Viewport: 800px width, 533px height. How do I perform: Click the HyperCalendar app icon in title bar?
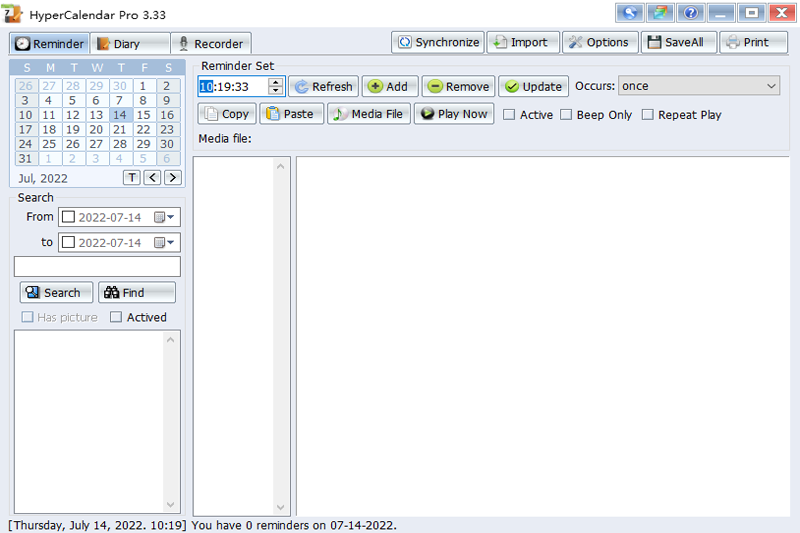(12, 14)
